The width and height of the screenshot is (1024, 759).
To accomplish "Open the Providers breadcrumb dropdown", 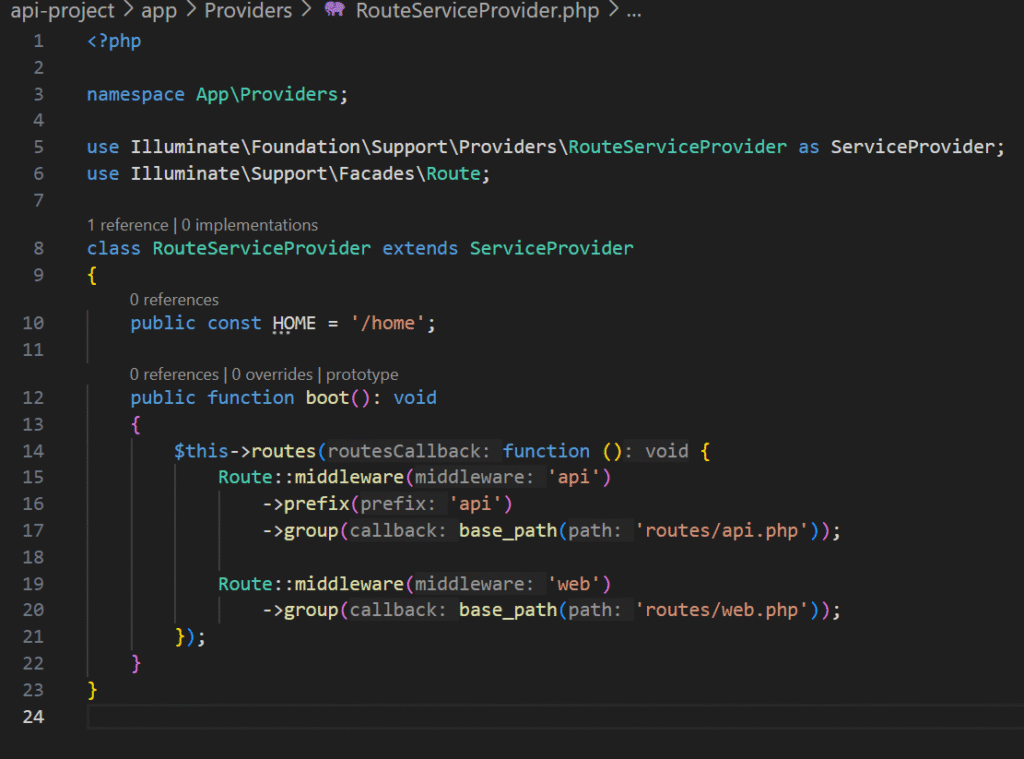I will (248, 12).
